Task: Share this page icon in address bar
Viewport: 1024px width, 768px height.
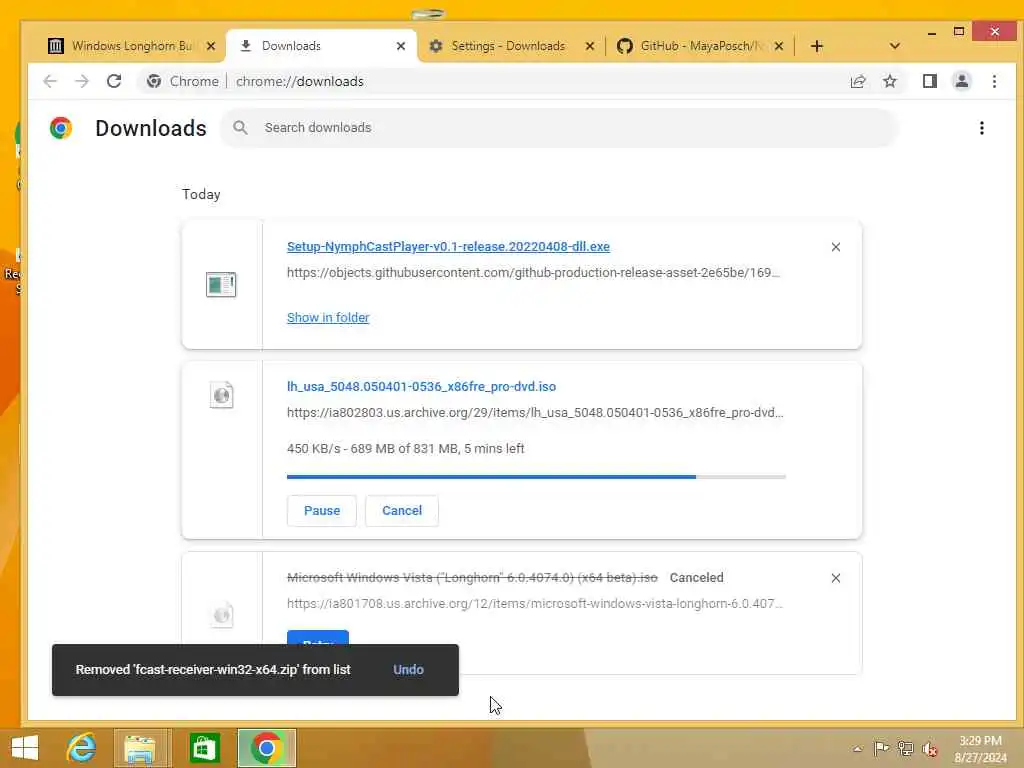Action: click(x=857, y=81)
